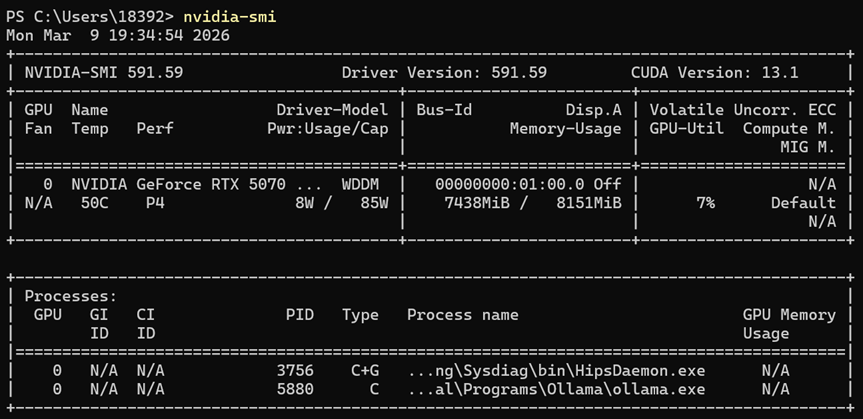
Task: Click the Default compute mode value
Action: click(x=804, y=203)
